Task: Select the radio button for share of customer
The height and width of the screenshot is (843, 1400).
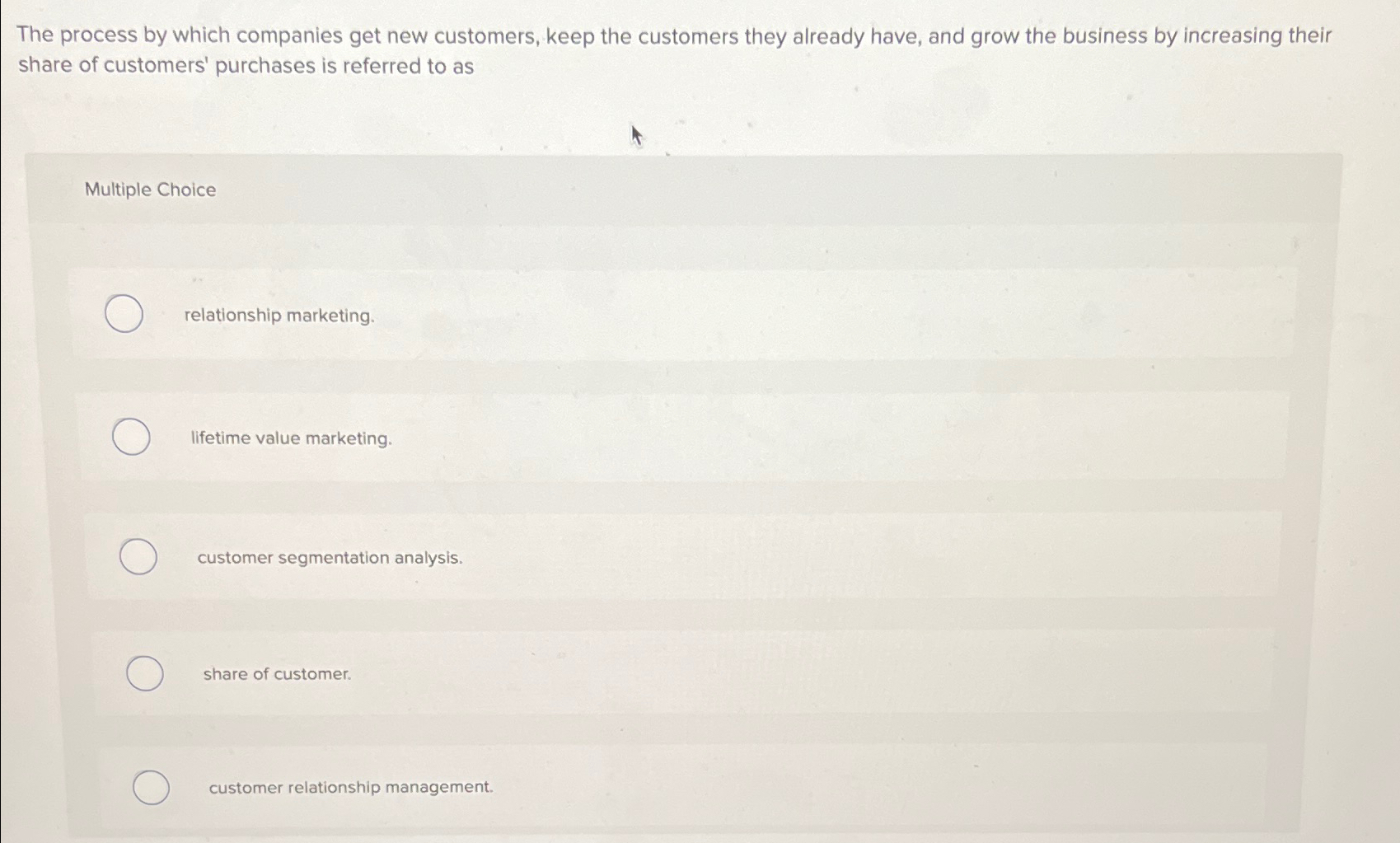Action: tap(144, 674)
